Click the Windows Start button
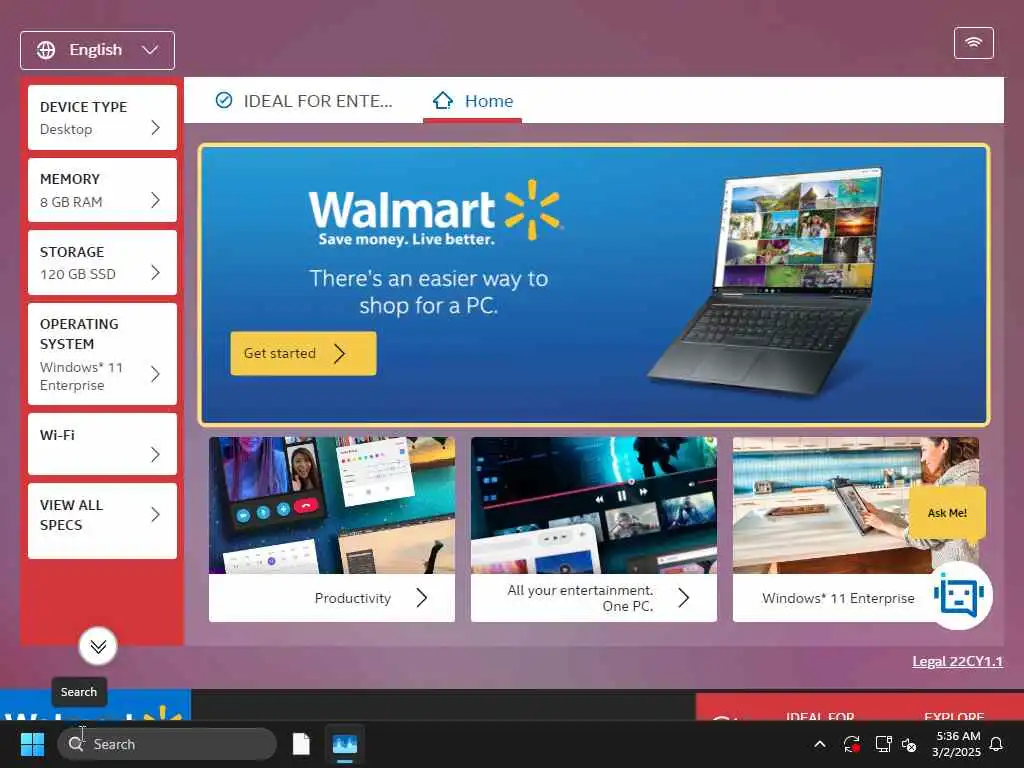Image resolution: width=1024 pixels, height=768 pixels. point(32,744)
